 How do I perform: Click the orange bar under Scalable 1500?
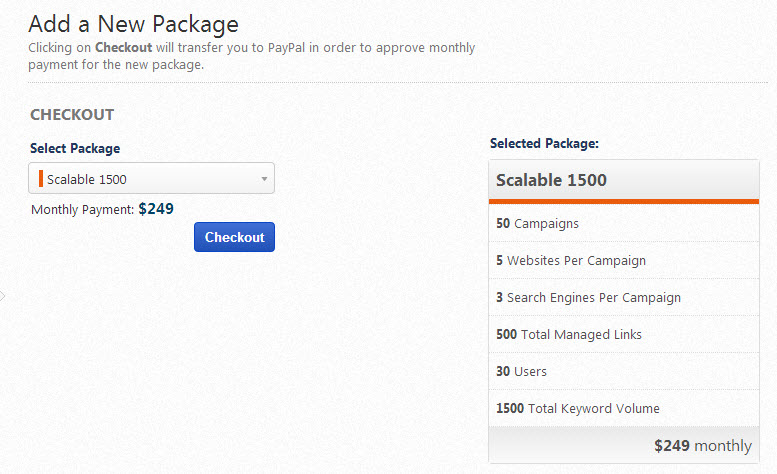[623, 201]
